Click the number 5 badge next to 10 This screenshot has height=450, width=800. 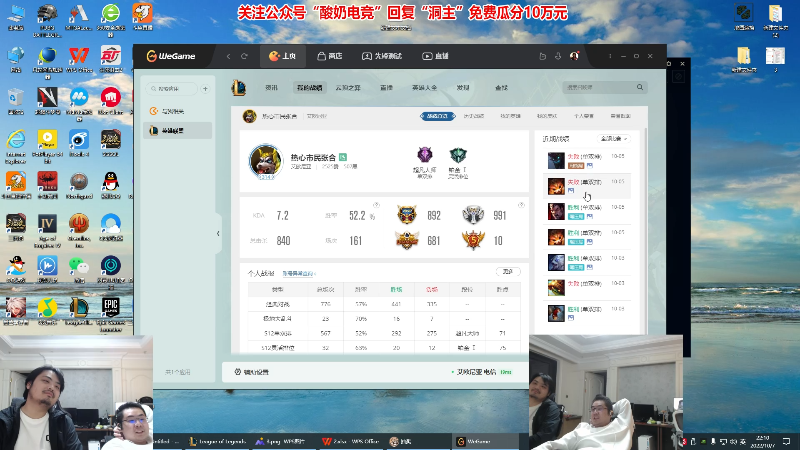coord(473,240)
